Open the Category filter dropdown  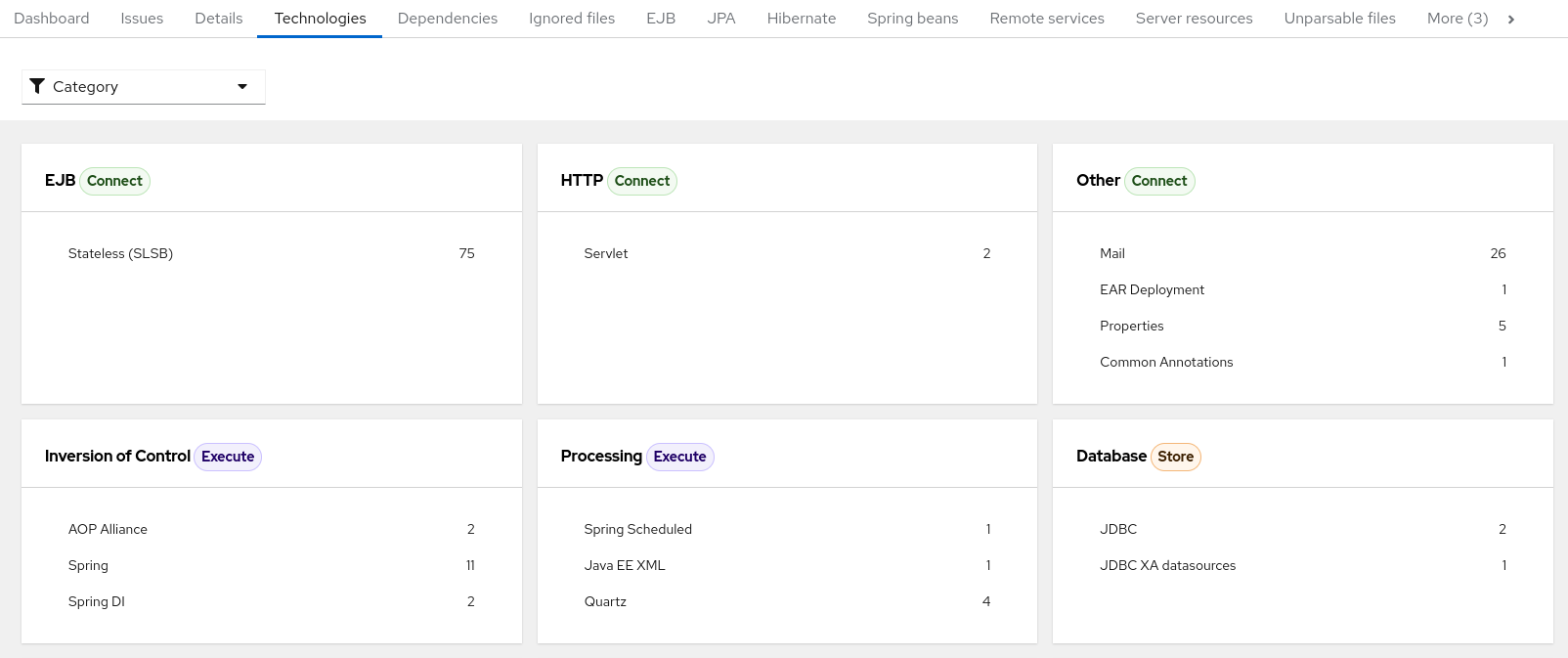coord(144,87)
